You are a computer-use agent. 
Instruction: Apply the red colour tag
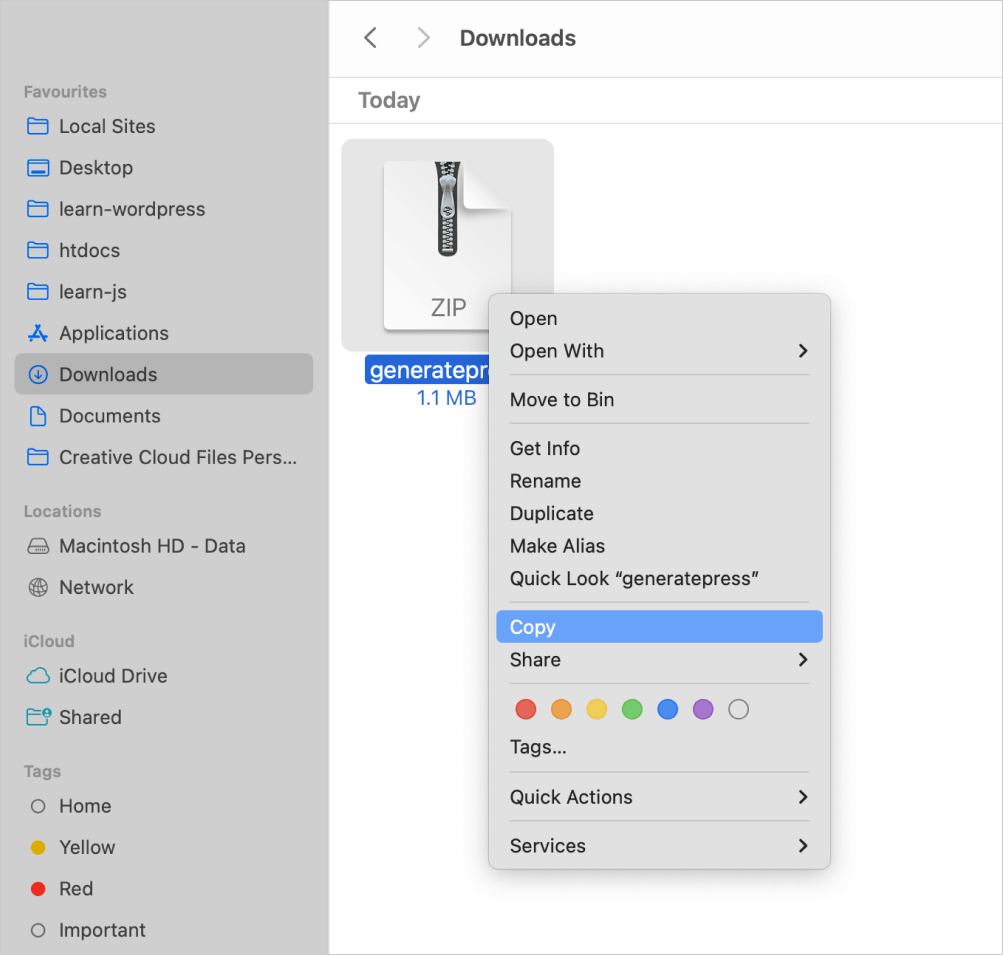[526, 709]
